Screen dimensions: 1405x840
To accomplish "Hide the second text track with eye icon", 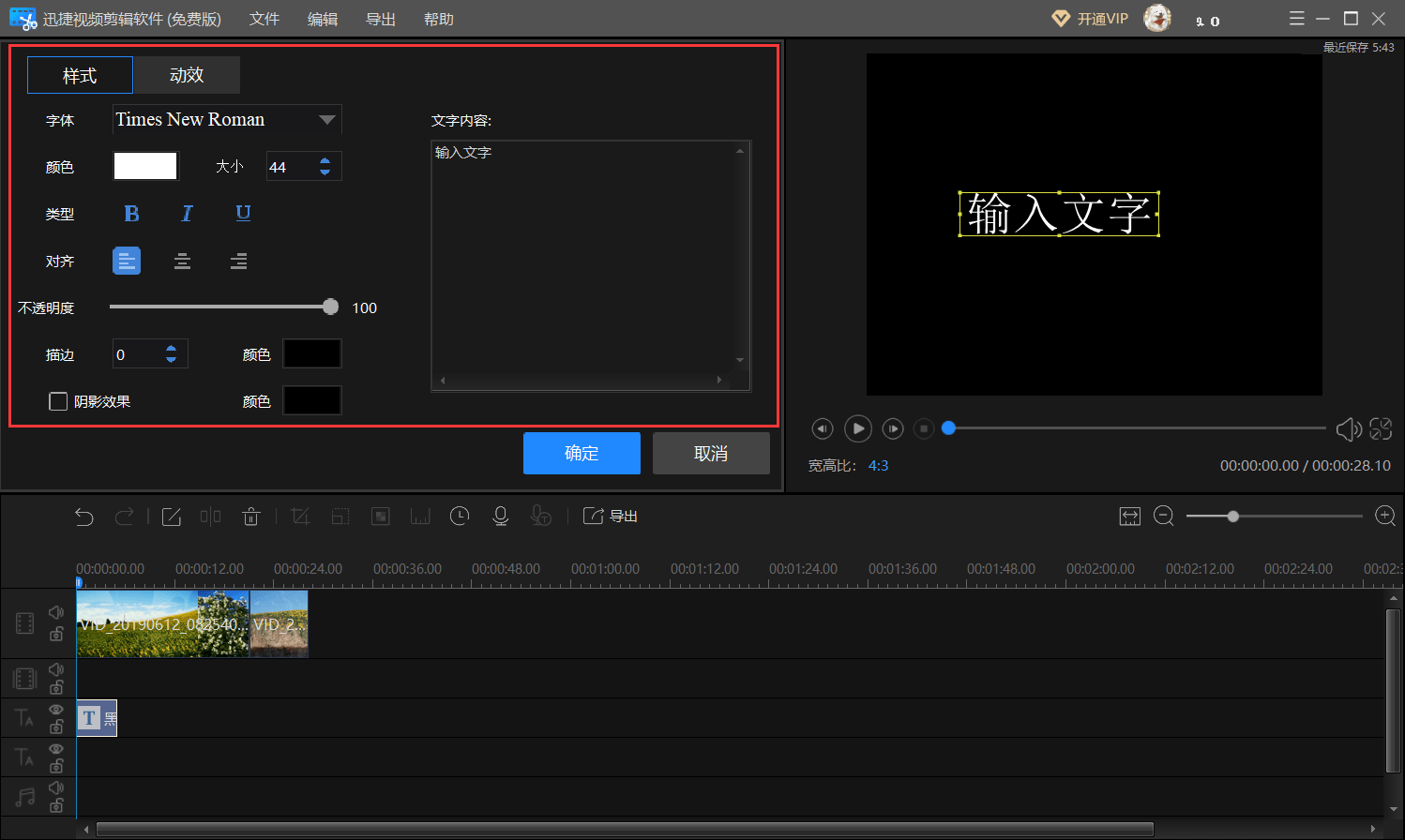I will click(56, 749).
